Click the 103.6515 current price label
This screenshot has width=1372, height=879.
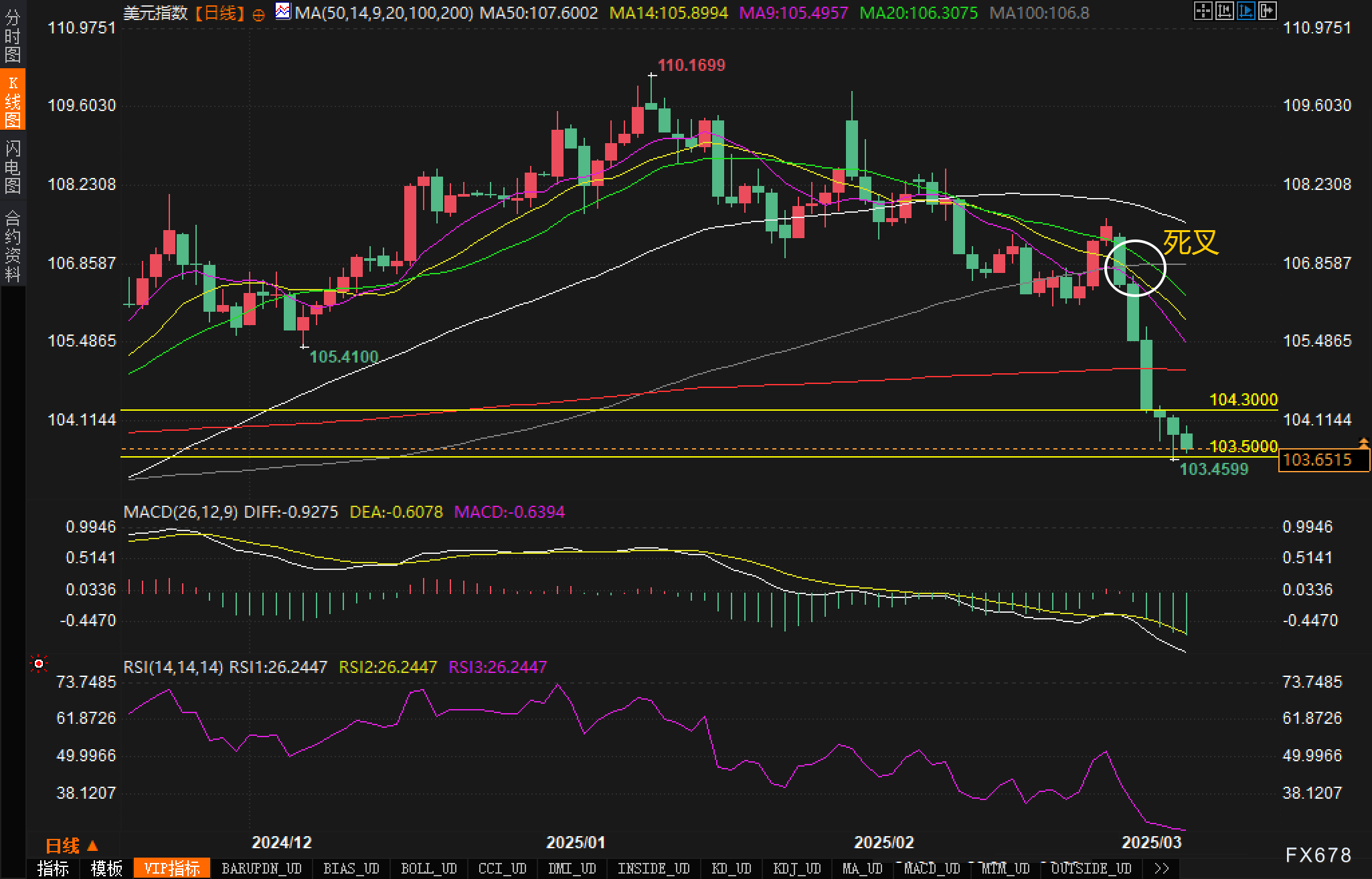(x=1323, y=460)
